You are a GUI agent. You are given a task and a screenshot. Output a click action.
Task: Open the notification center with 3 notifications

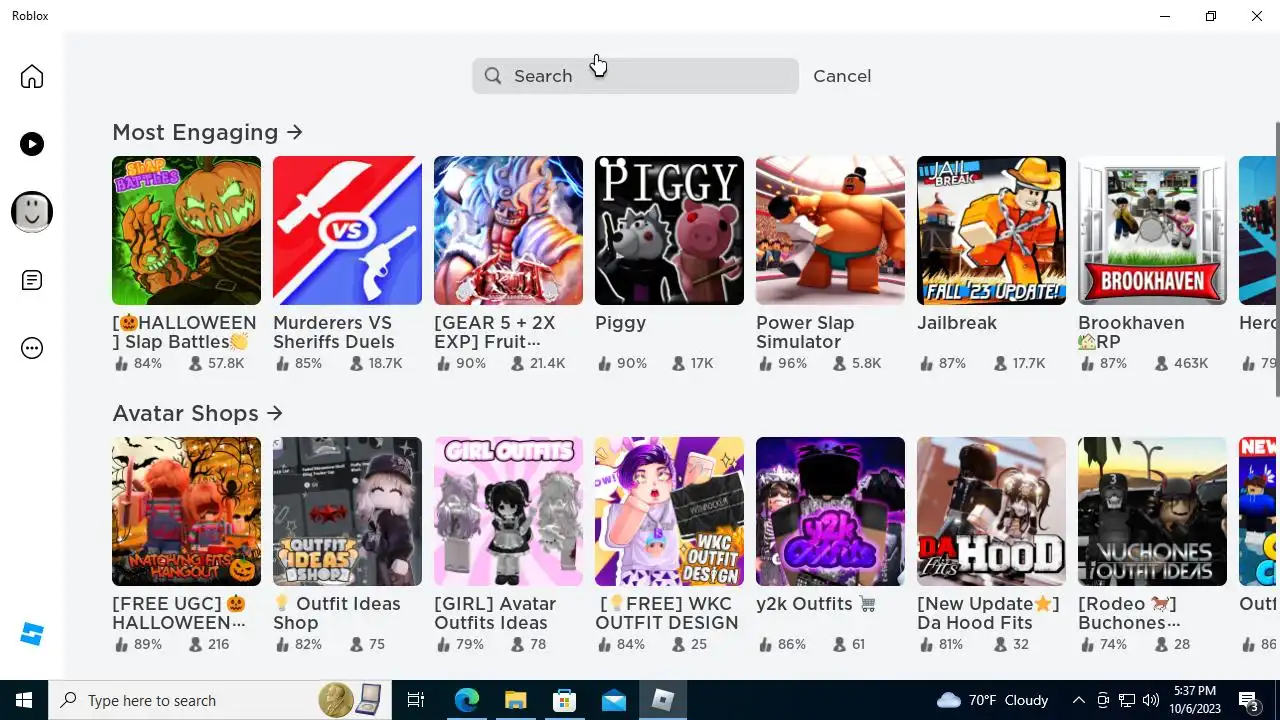click(1250, 701)
